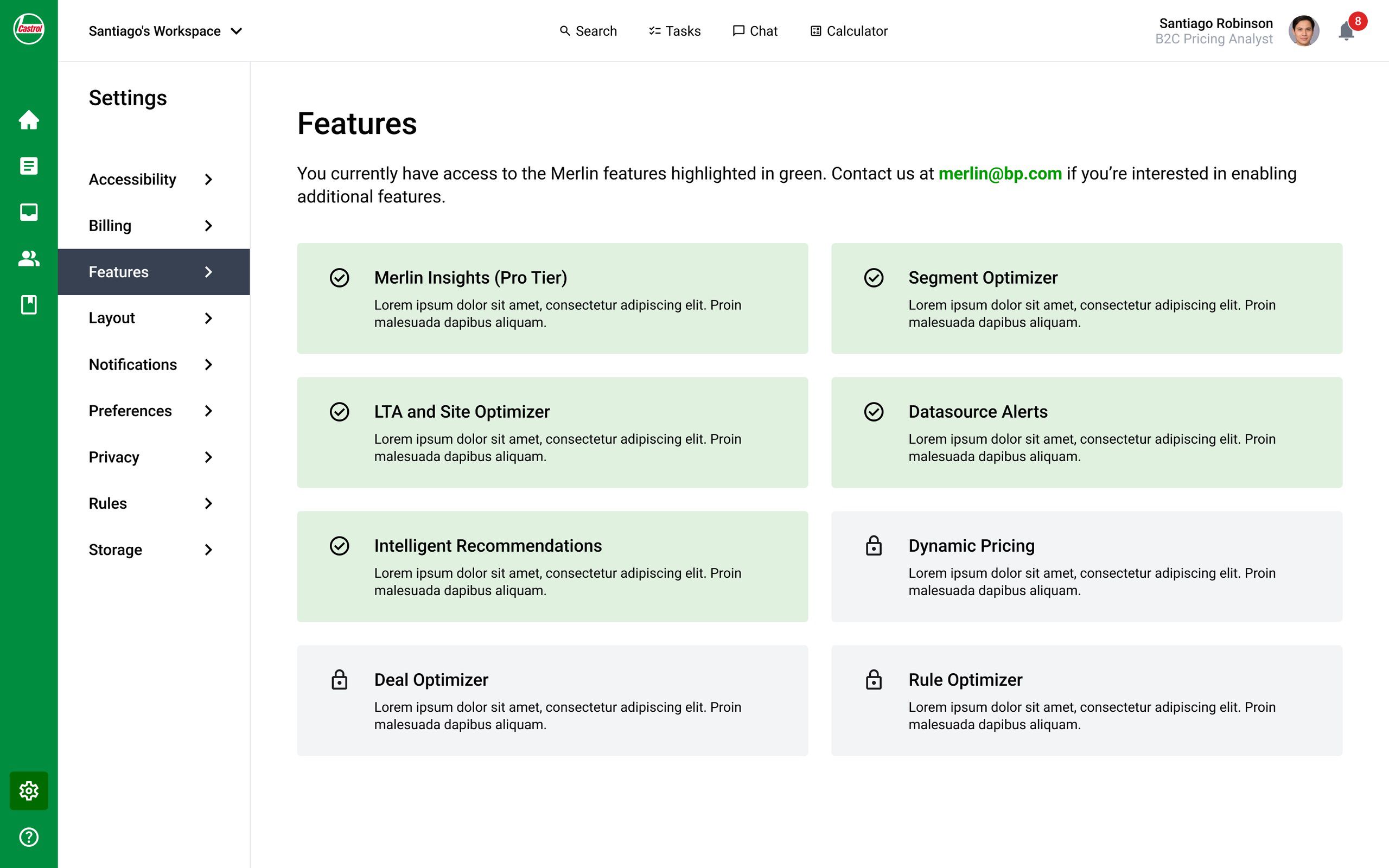Open Santiago's Workspace dropdown
The width and height of the screenshot is (1389, 868).
click(x=165, y=31)
